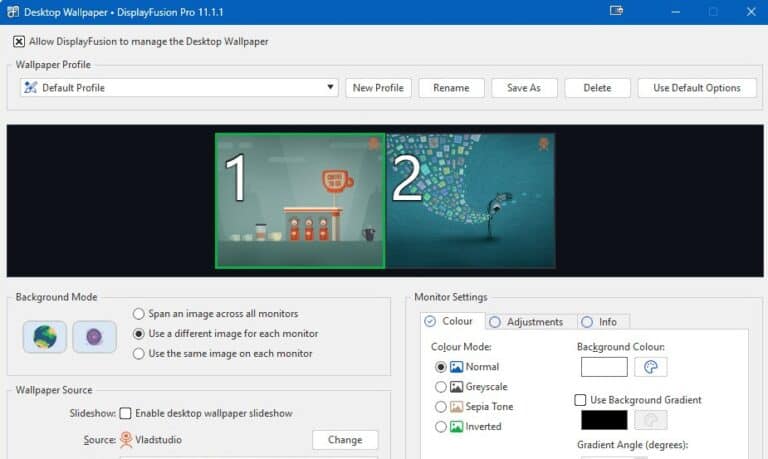Click the black gradient colour swatch

pyautogui.click(x=604, y=420)
